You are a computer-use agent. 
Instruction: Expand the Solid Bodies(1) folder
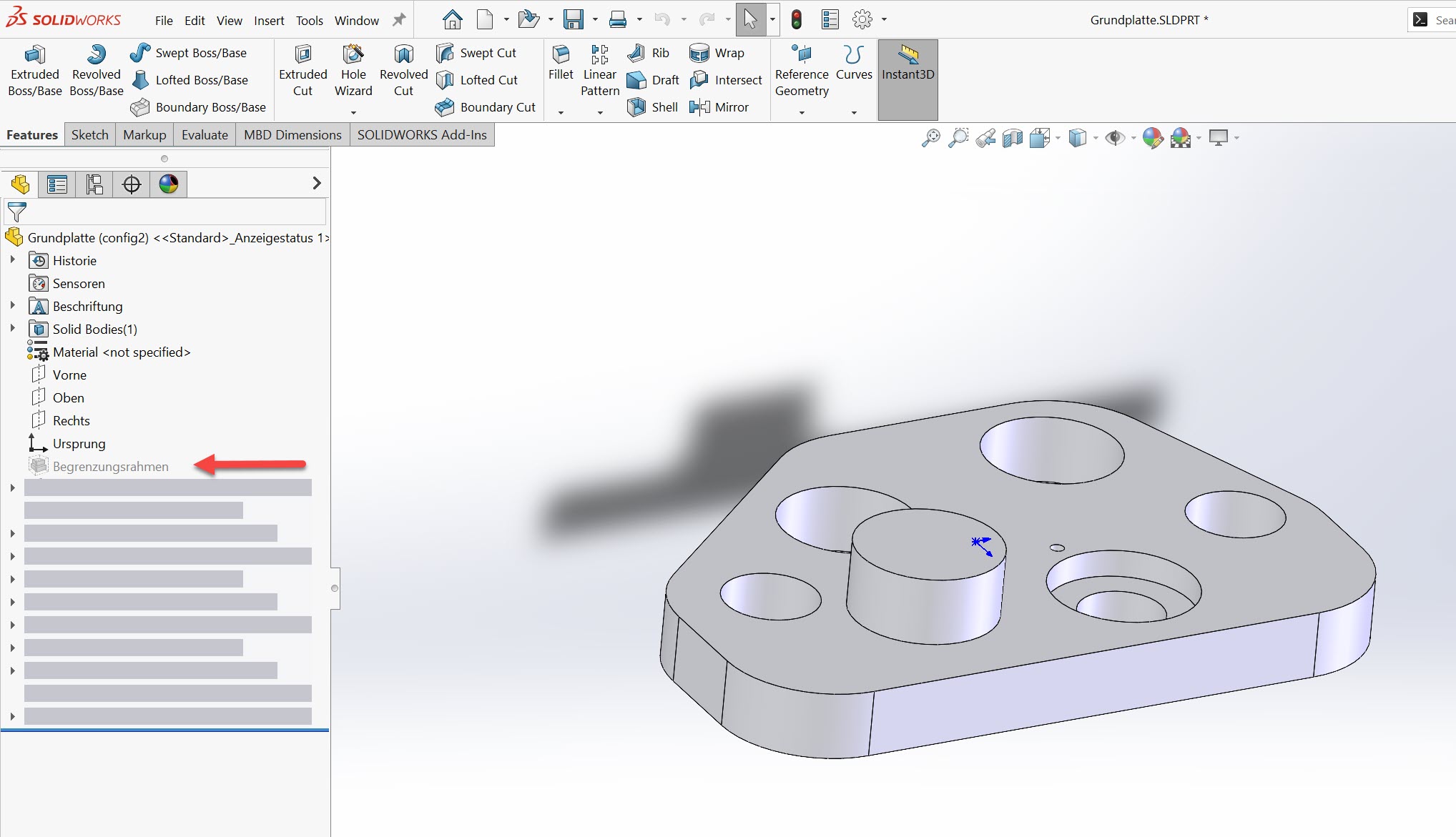click(x=12, y=329)
